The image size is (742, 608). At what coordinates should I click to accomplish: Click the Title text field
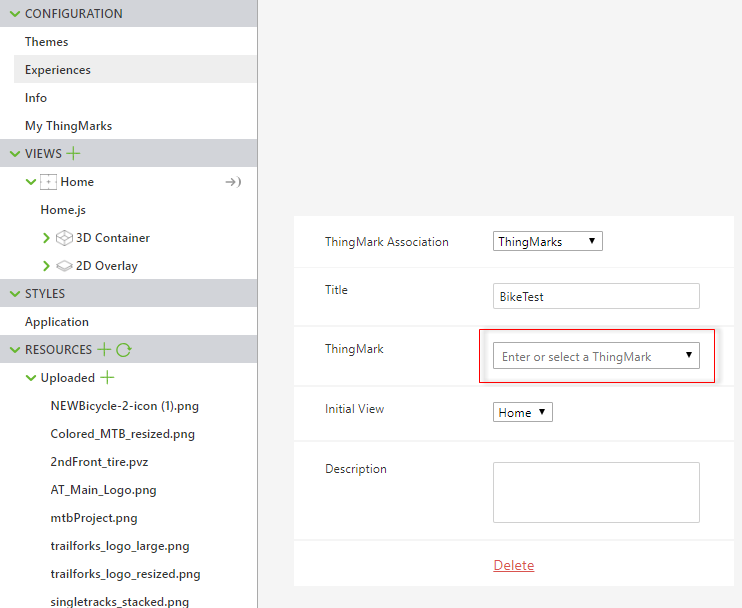pos(596,296)
